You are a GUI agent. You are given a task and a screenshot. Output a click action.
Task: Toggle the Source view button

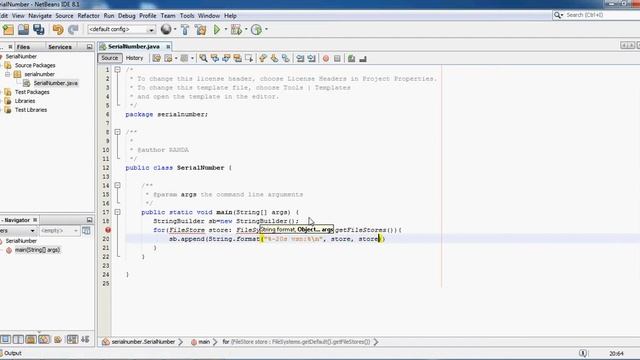click(x=110, y=58)
